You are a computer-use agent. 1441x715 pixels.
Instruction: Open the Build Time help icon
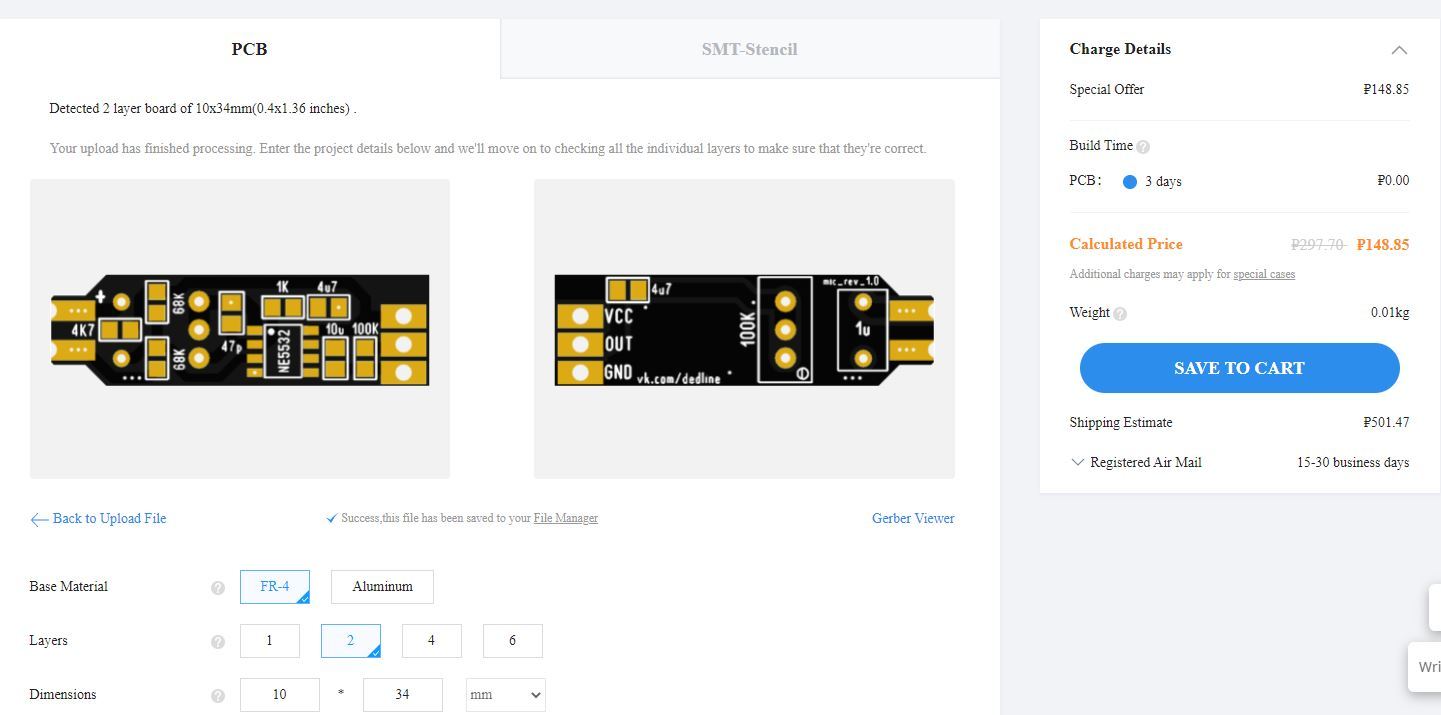pos(1143,147)
